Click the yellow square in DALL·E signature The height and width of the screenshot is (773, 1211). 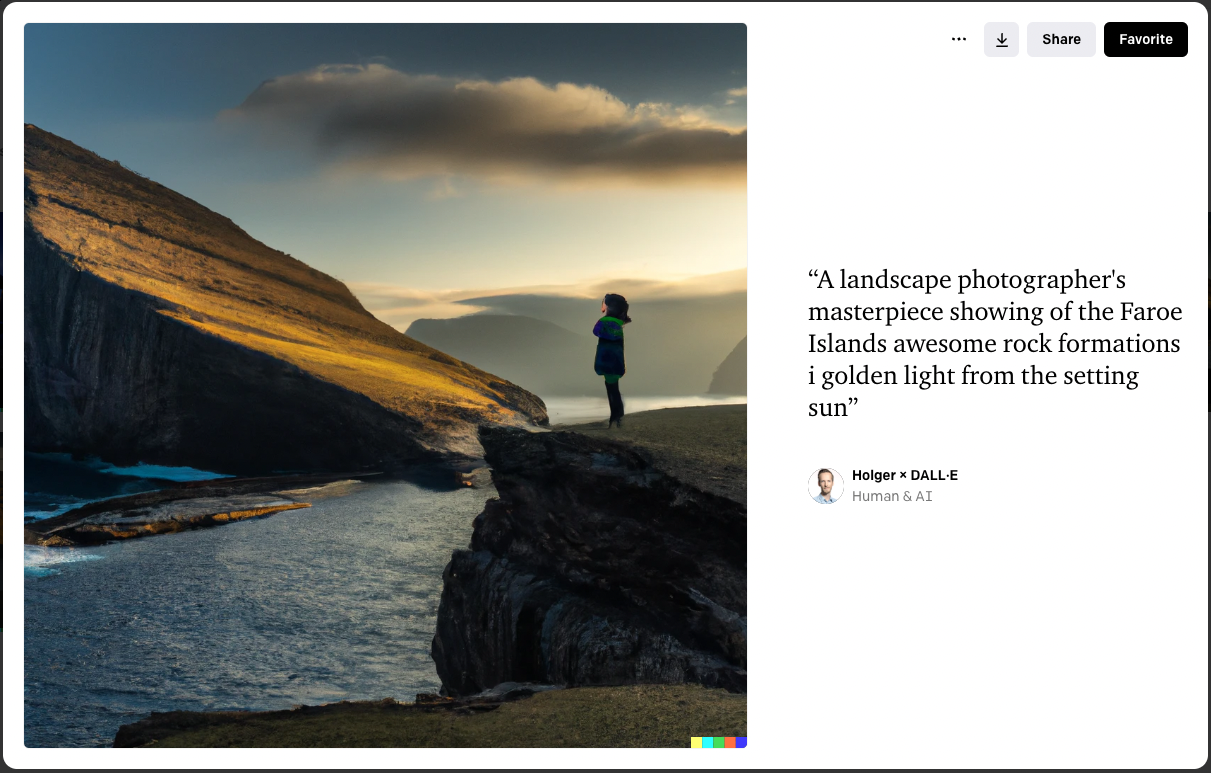click(x=696, y=742)
